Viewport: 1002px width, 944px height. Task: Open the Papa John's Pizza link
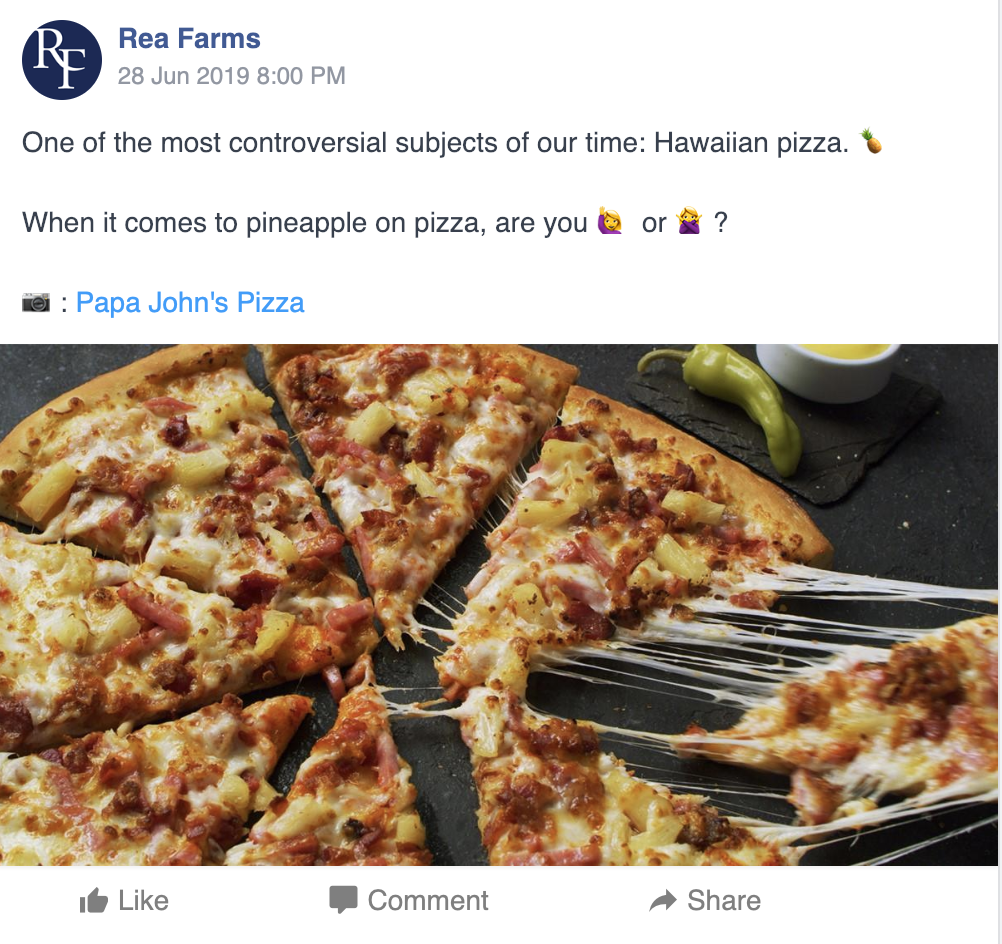[x=190, y=302]
